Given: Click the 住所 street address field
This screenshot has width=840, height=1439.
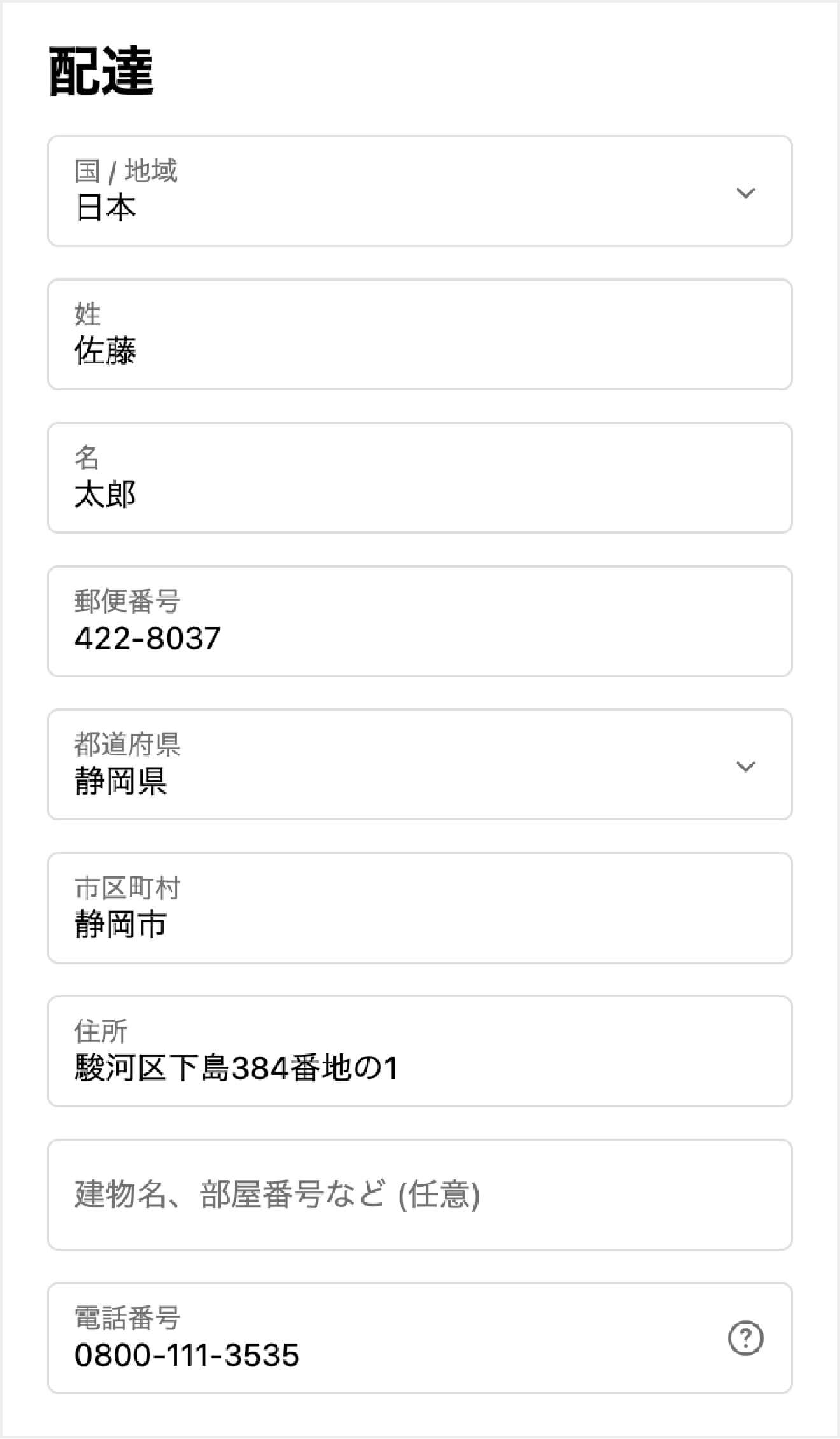Looking at the screenshot, I should pos(420,1051).
